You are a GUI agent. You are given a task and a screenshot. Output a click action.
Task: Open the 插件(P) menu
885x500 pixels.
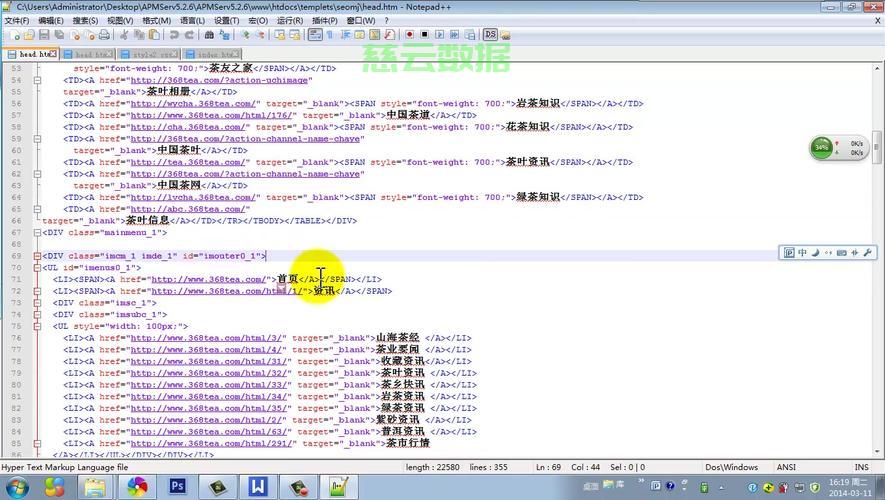[x=325, y=20]
